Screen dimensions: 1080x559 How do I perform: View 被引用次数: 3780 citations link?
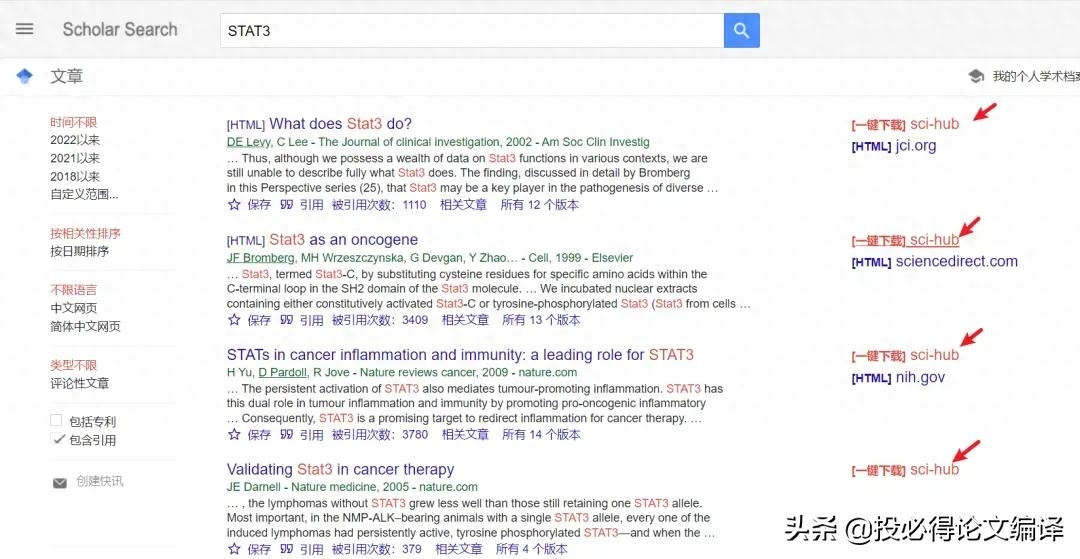tap(380, 434)
